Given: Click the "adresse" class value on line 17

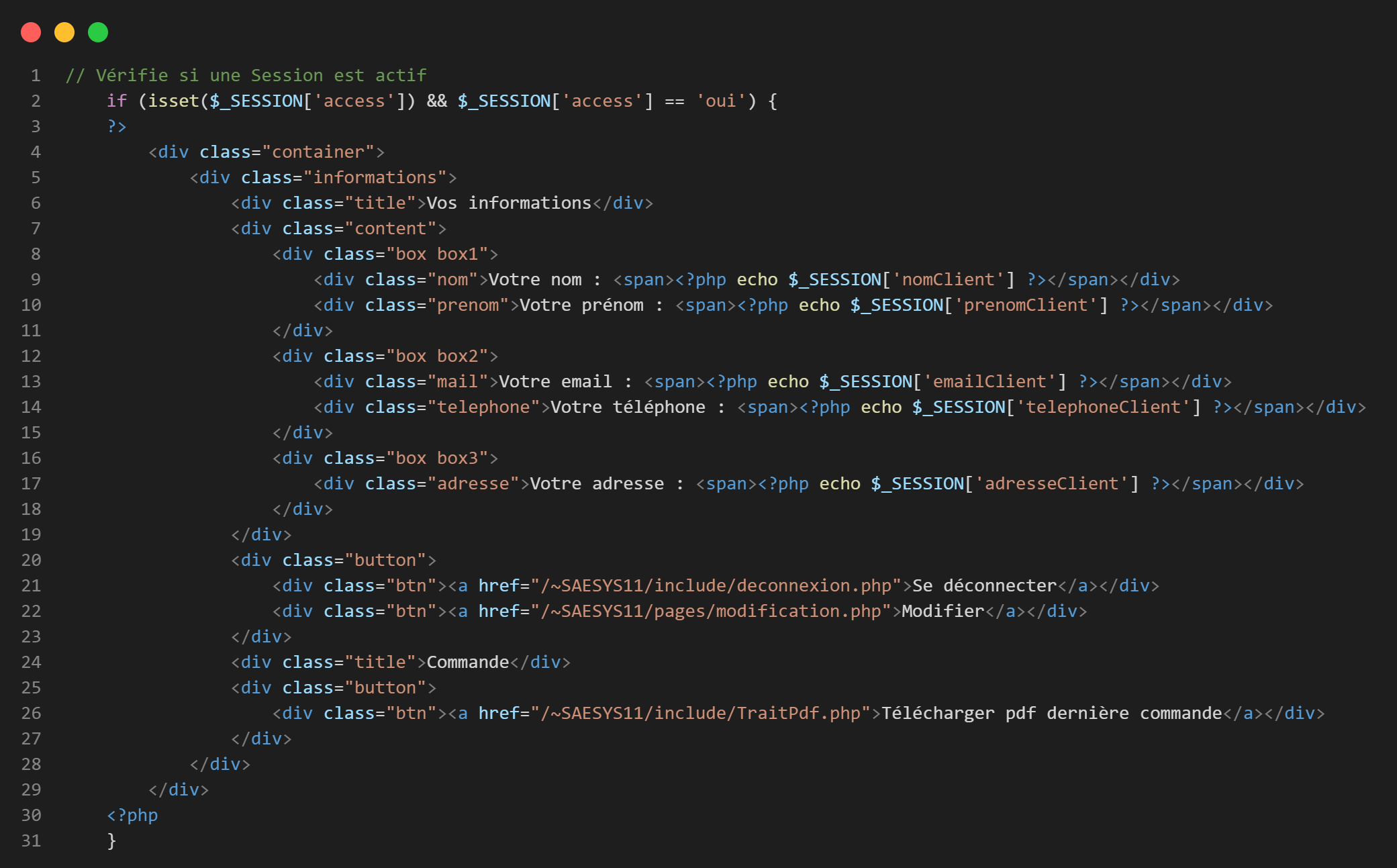Looking at the screenshot, I should [x=473, y=483].
